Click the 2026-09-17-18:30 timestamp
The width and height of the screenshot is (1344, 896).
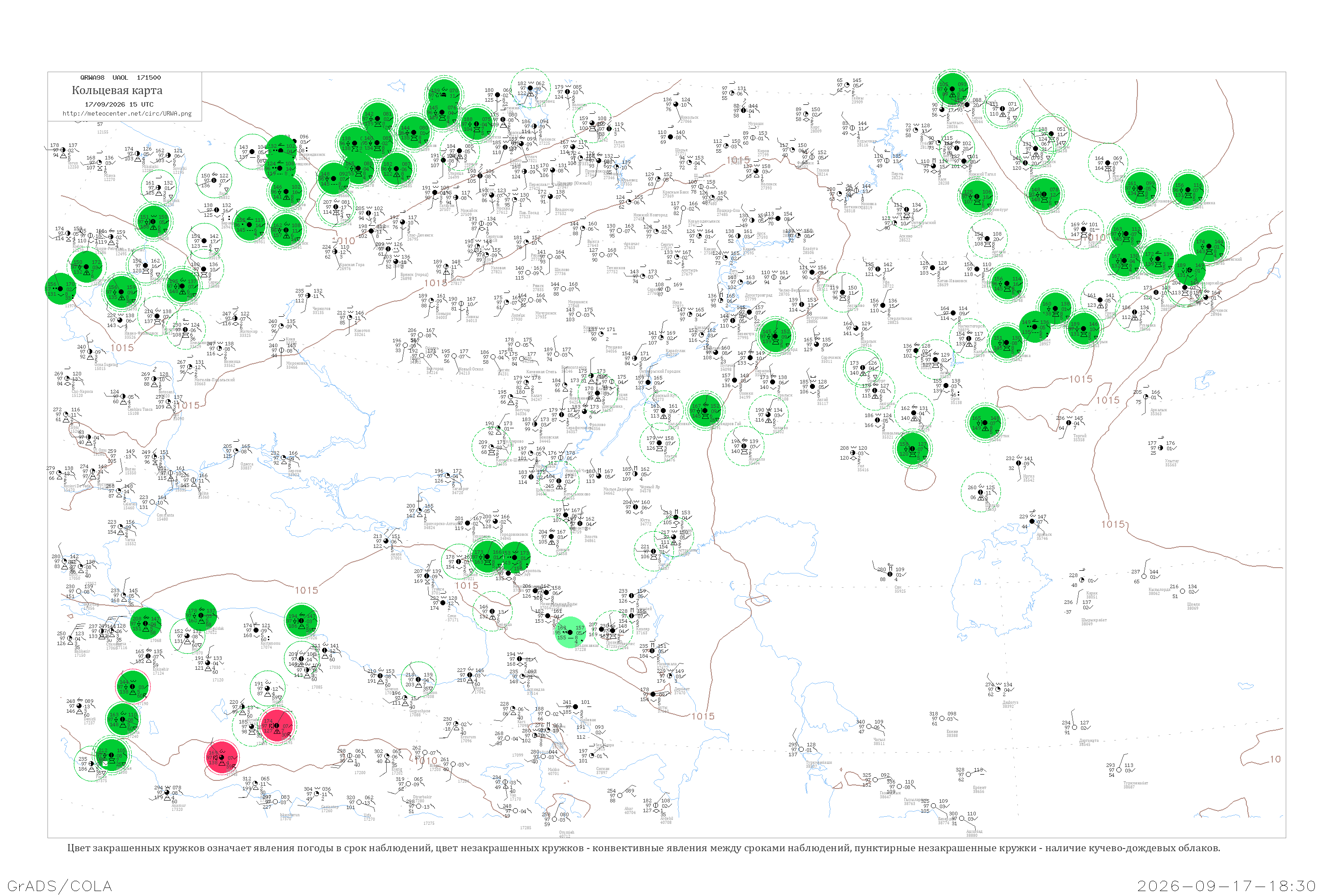click(1226, 886)
